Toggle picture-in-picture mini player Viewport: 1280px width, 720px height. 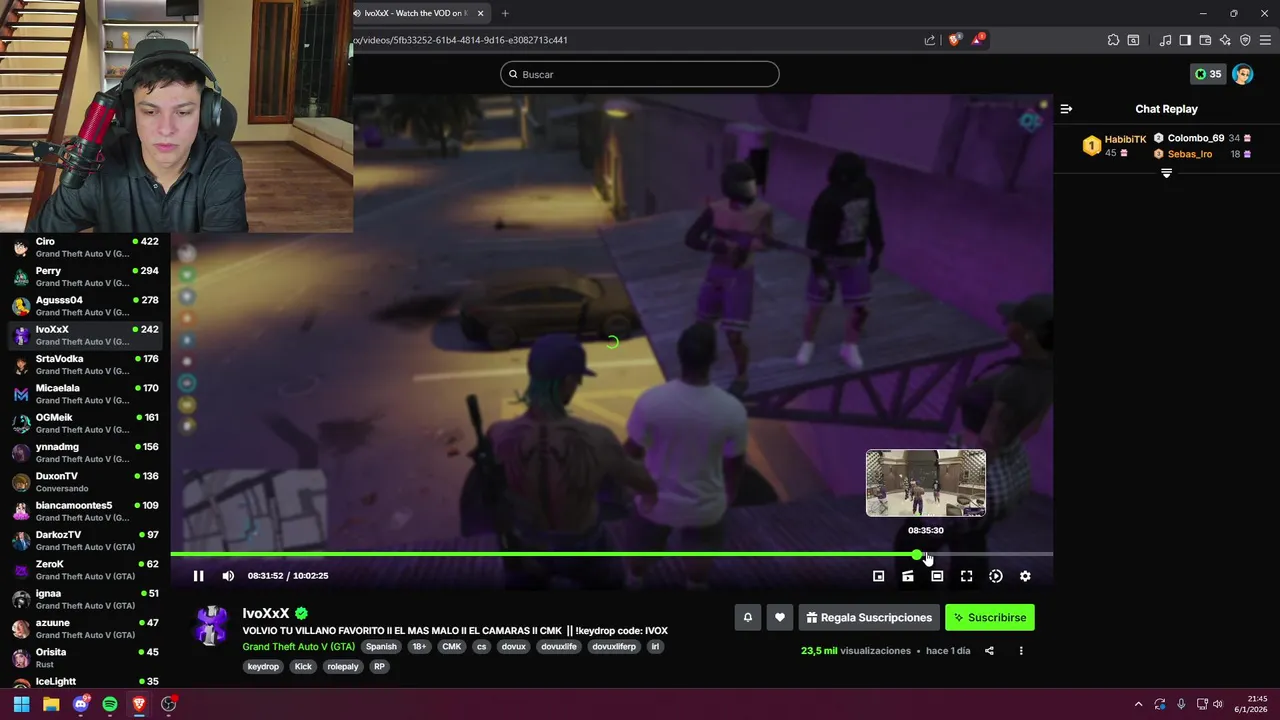click(x=878, y=576)
